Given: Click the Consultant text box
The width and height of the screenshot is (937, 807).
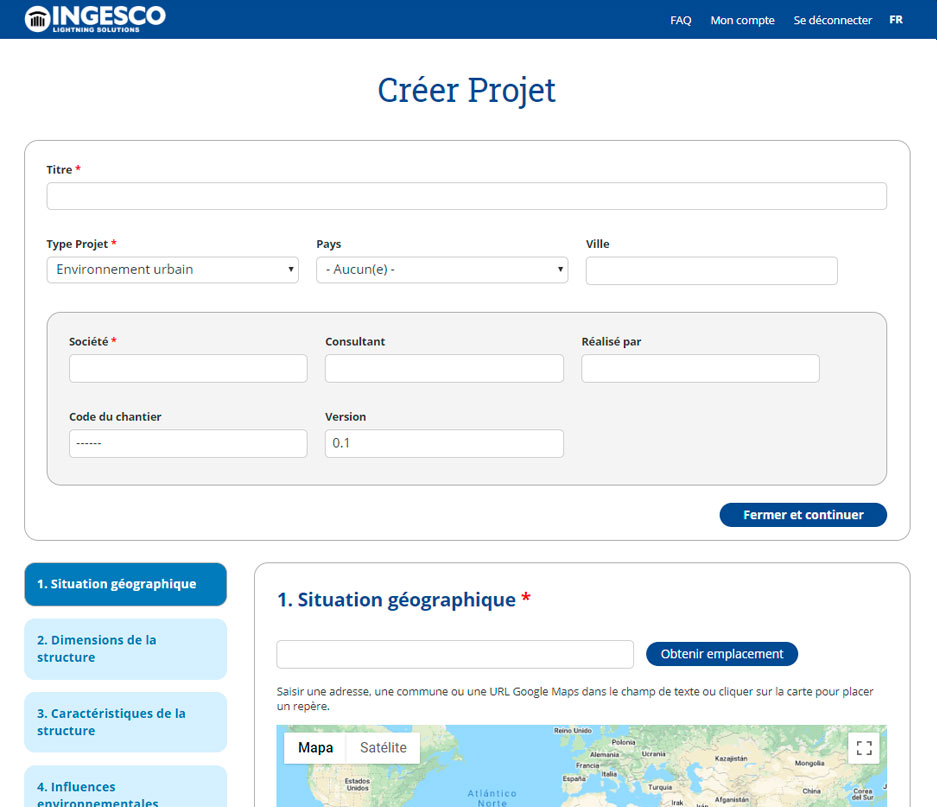Looking at the screenshot, I should 444,368.
